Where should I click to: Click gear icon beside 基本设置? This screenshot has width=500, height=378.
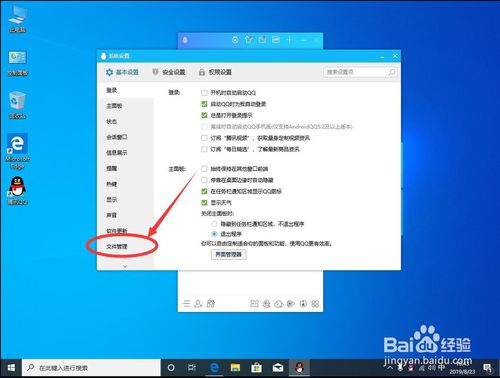click(109, 72)
